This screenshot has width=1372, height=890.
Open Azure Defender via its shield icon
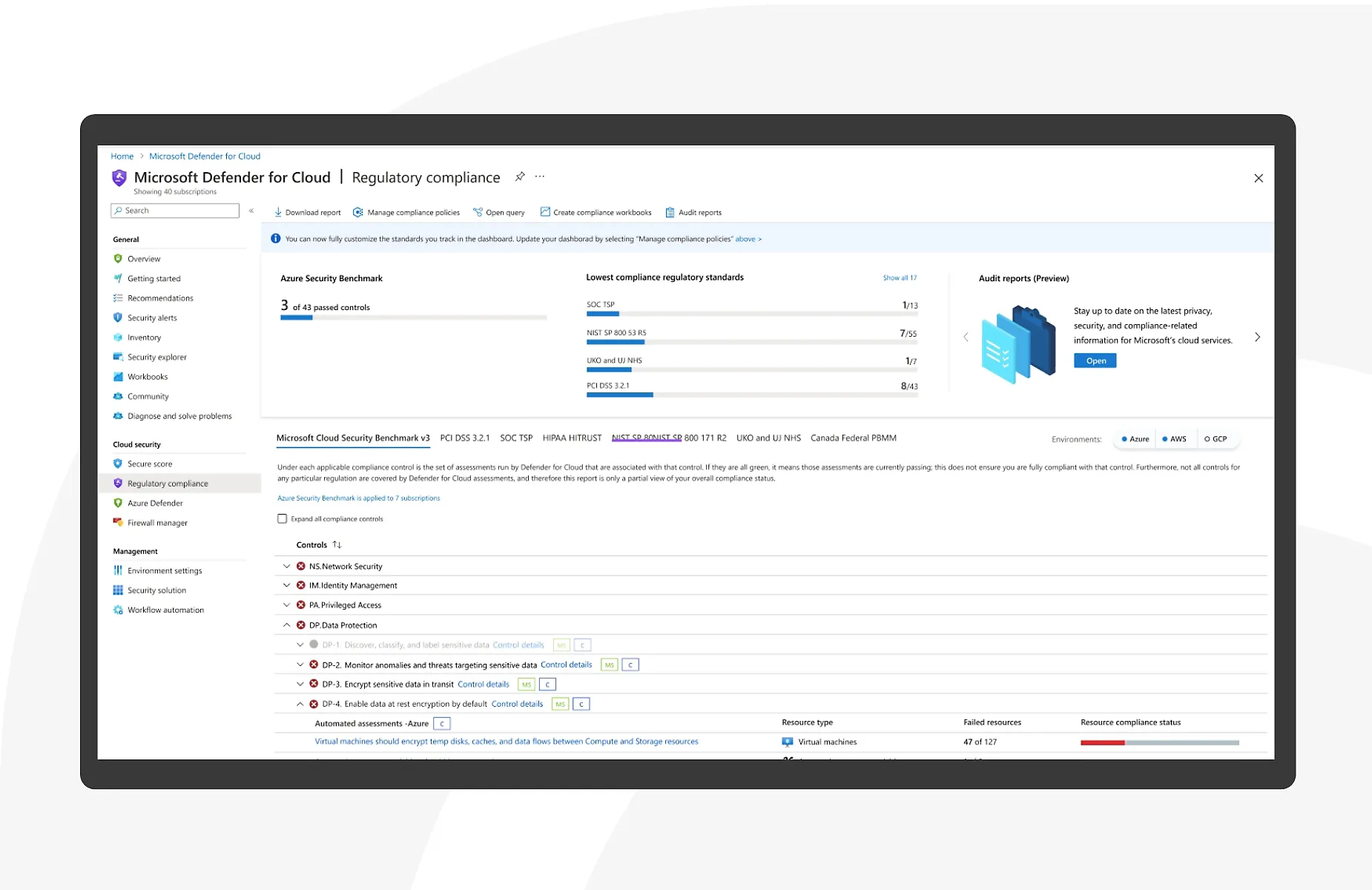click(118, 503)
